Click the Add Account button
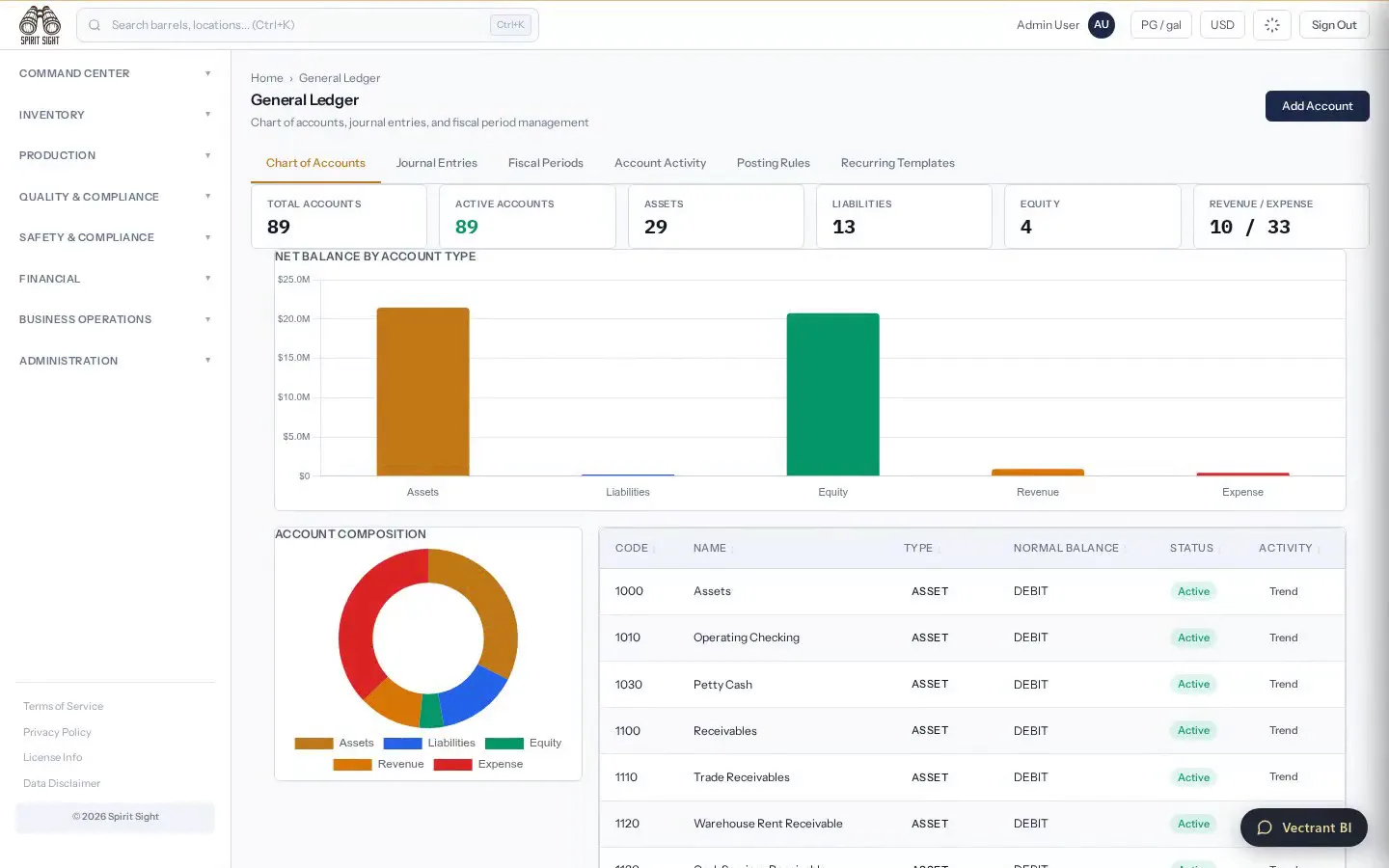 point(1317,106)
